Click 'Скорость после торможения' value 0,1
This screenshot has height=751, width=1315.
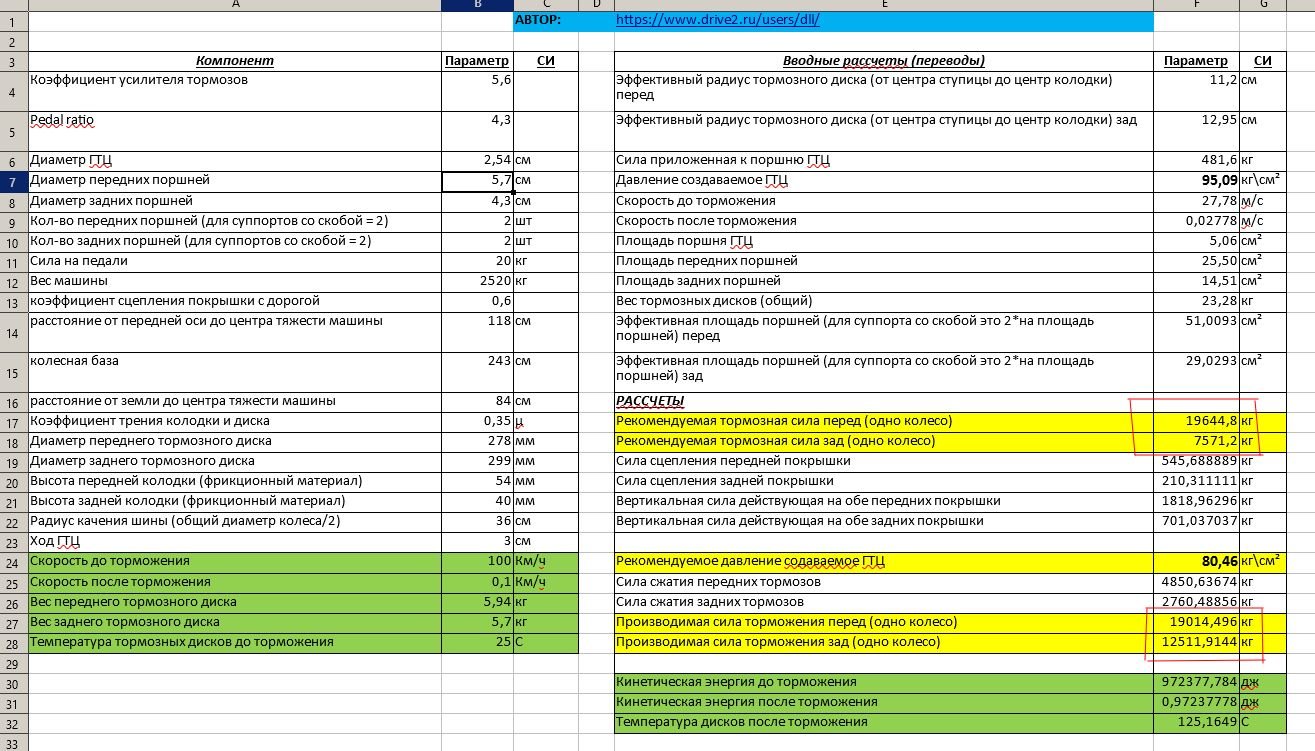pyautogui.click(x=477, y=582)
